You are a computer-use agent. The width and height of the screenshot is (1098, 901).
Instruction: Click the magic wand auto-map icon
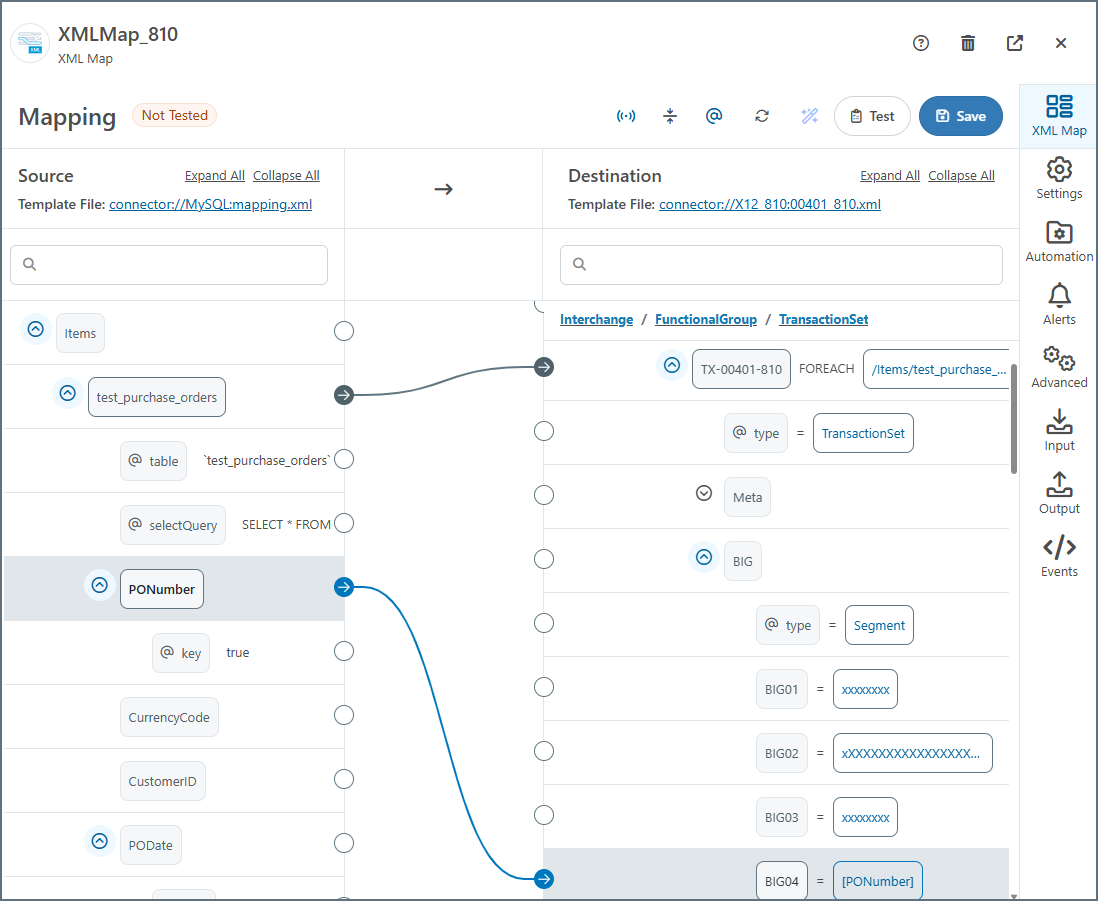tap(810, 116)
